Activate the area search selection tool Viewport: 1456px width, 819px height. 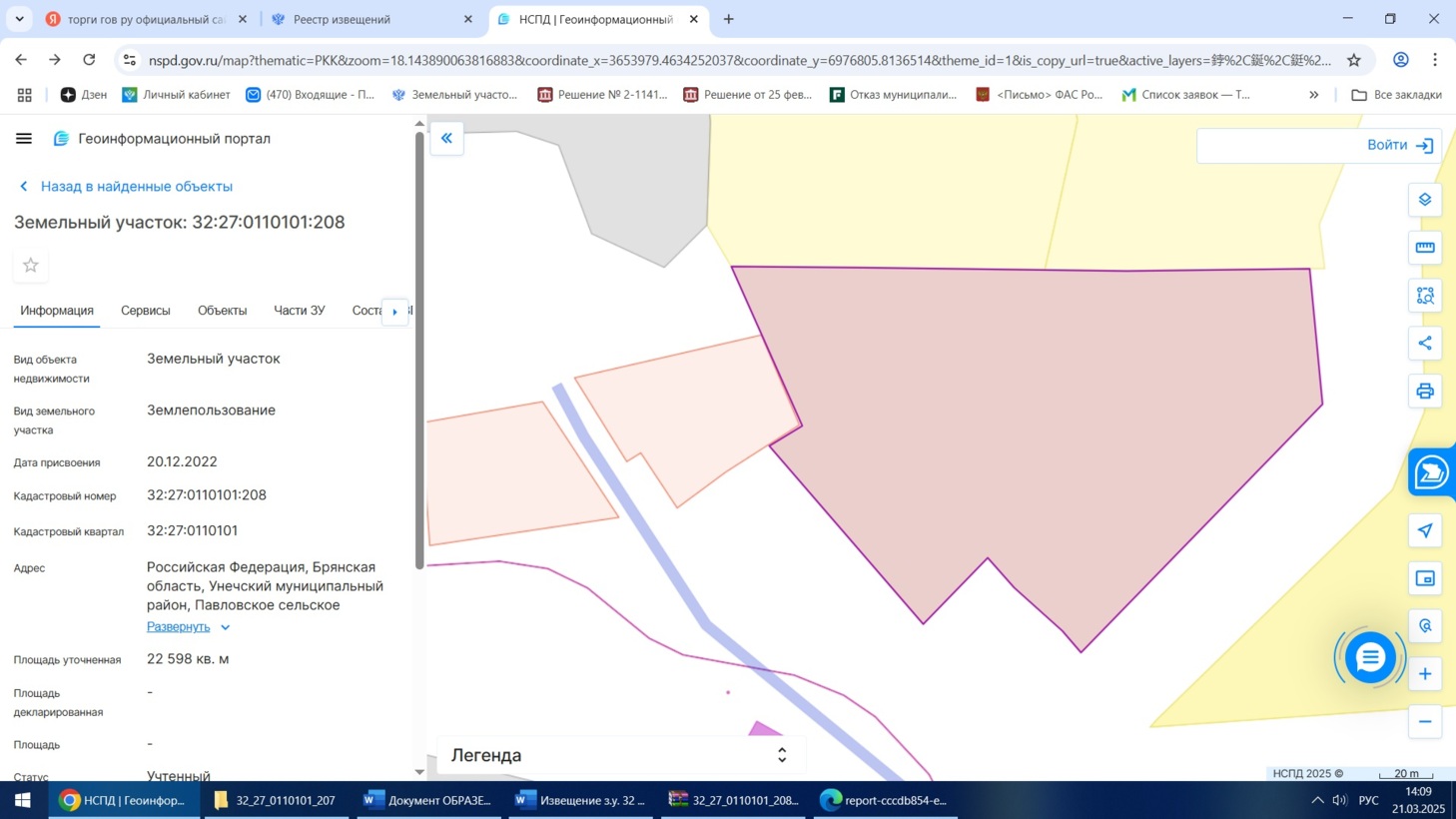tap(1424, 296)
